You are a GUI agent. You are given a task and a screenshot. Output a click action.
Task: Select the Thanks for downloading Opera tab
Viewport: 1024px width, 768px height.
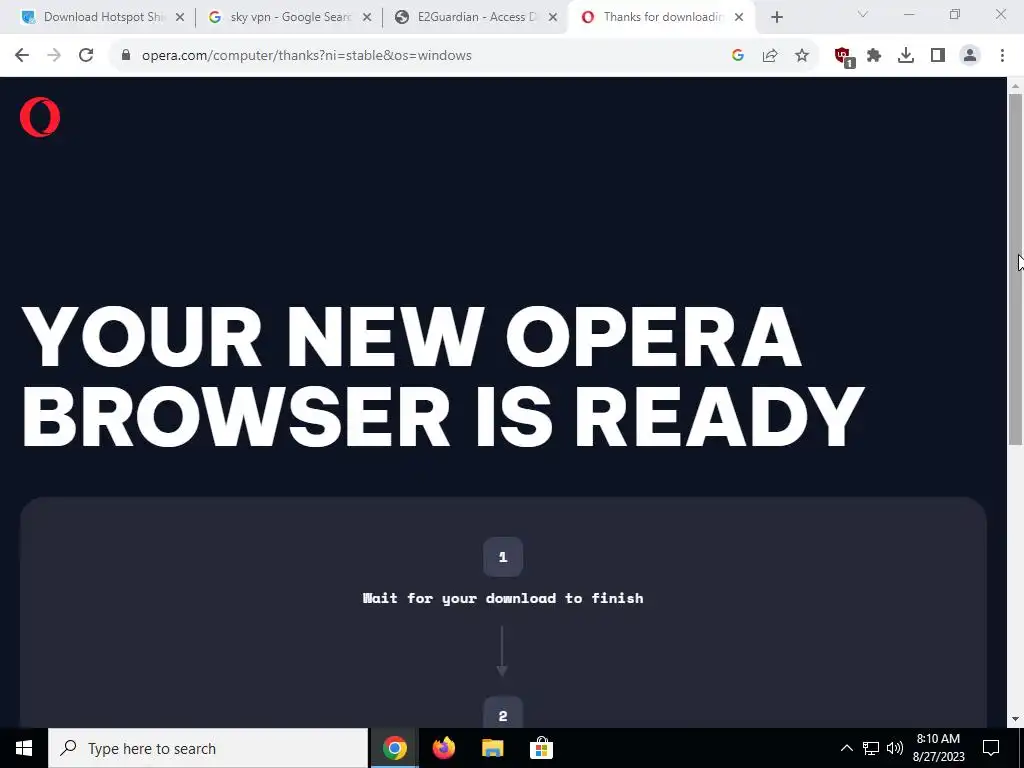click(662, 17)
